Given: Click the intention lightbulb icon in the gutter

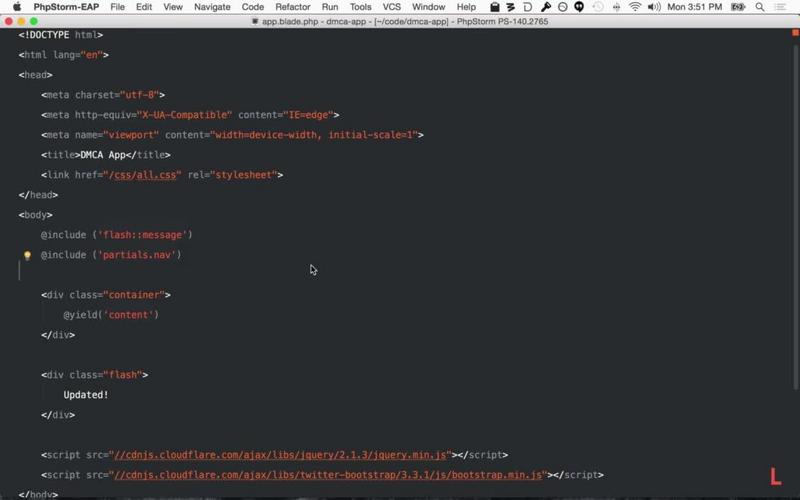Looking at the screenshot, I should [x=28, y=256].
